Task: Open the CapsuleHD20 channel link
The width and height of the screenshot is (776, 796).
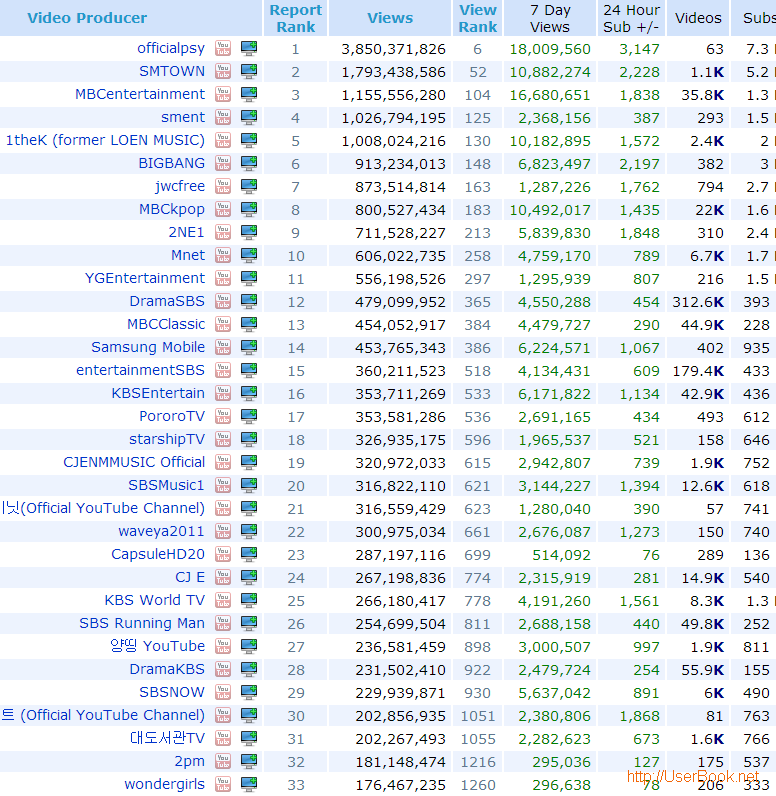Action: click(158, 554)
